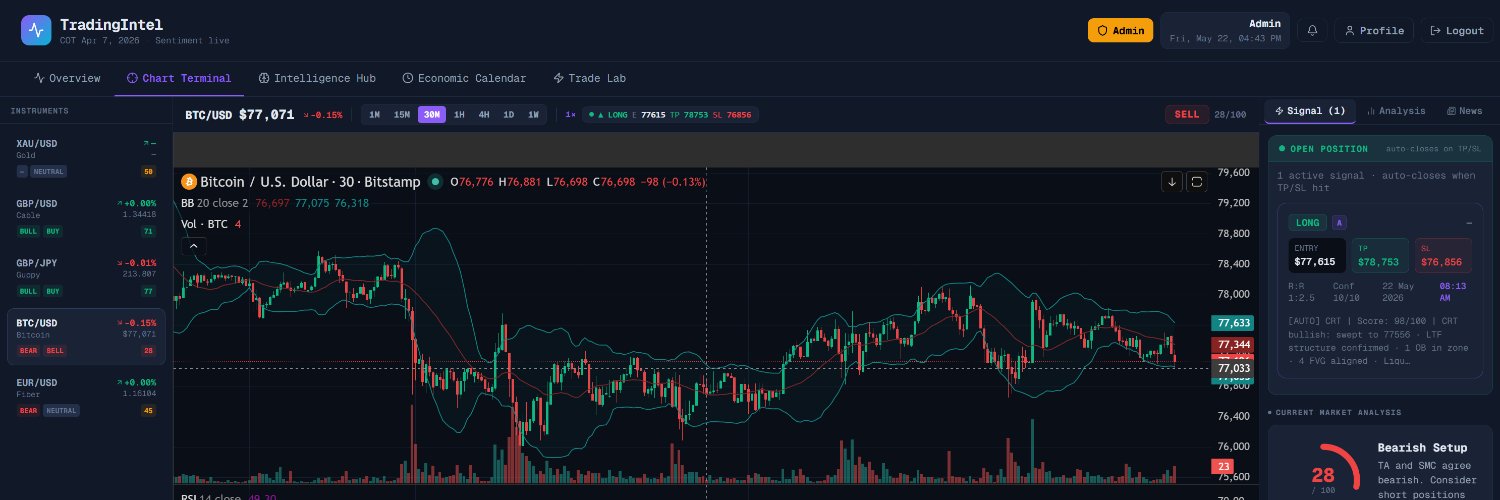Click the LONG tag in the position card
The image size is (1500, 500).
(x=1307, y=223)
